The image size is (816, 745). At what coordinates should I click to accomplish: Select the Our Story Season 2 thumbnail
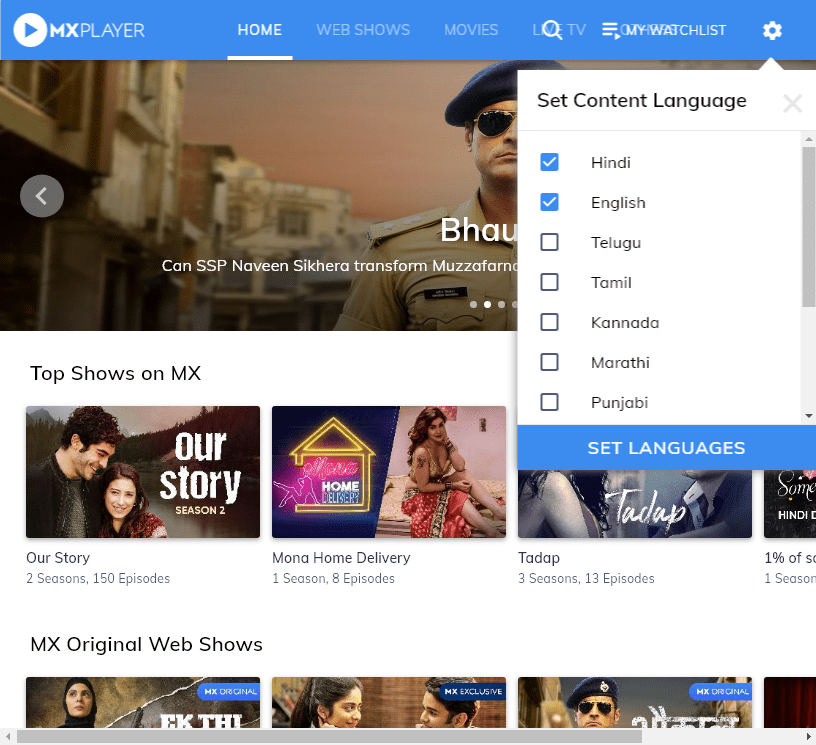(143, 472)
